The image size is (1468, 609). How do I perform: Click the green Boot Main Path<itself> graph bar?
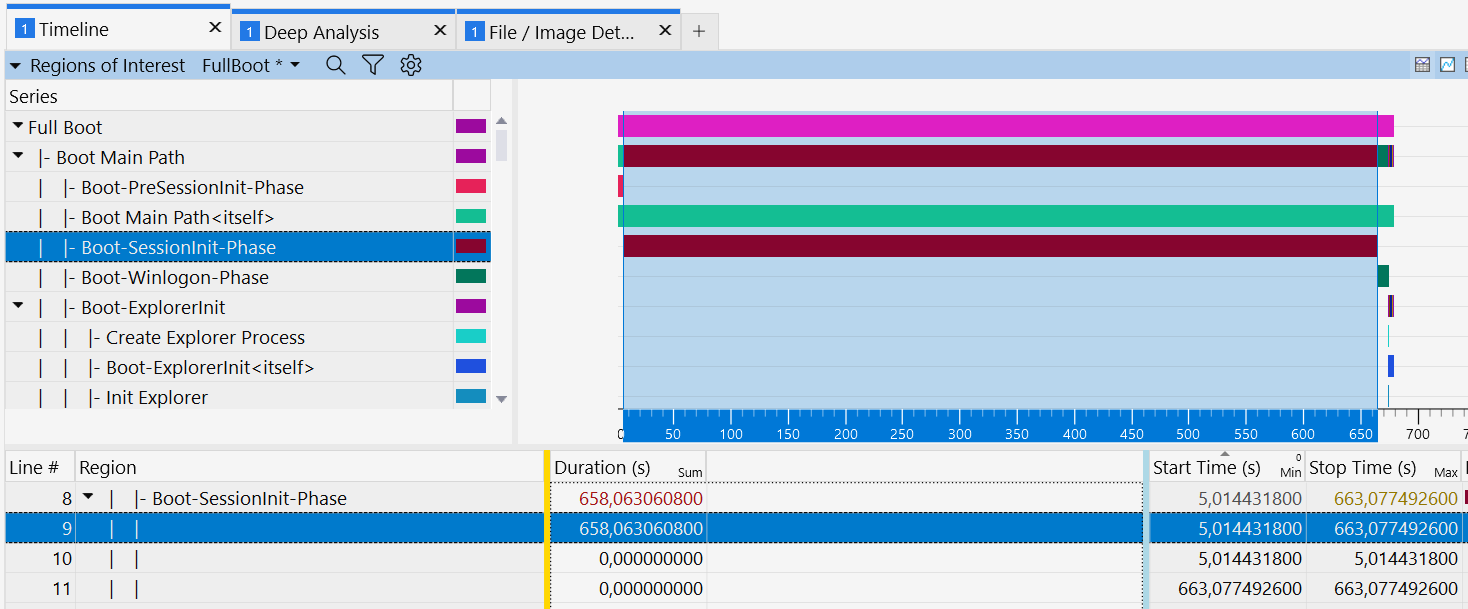coord(1005,216)
